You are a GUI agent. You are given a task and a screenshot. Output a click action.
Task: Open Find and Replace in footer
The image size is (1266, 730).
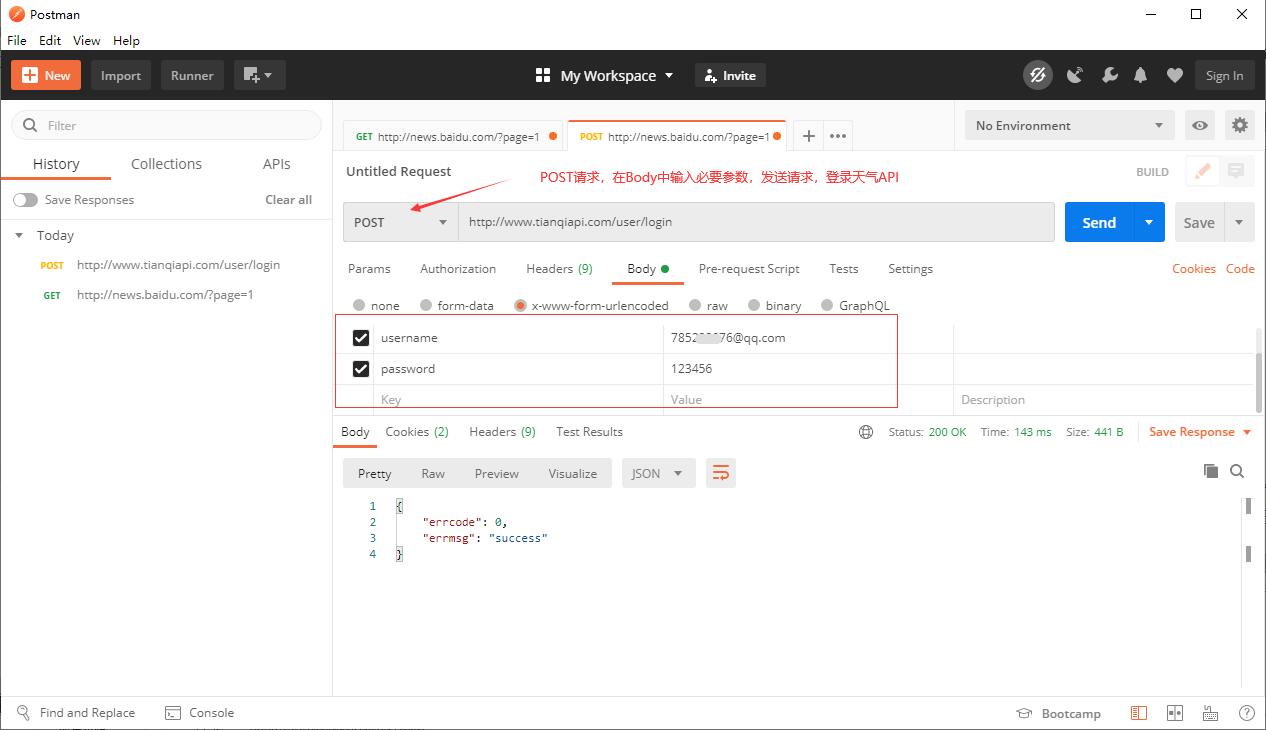click(76, 713)
